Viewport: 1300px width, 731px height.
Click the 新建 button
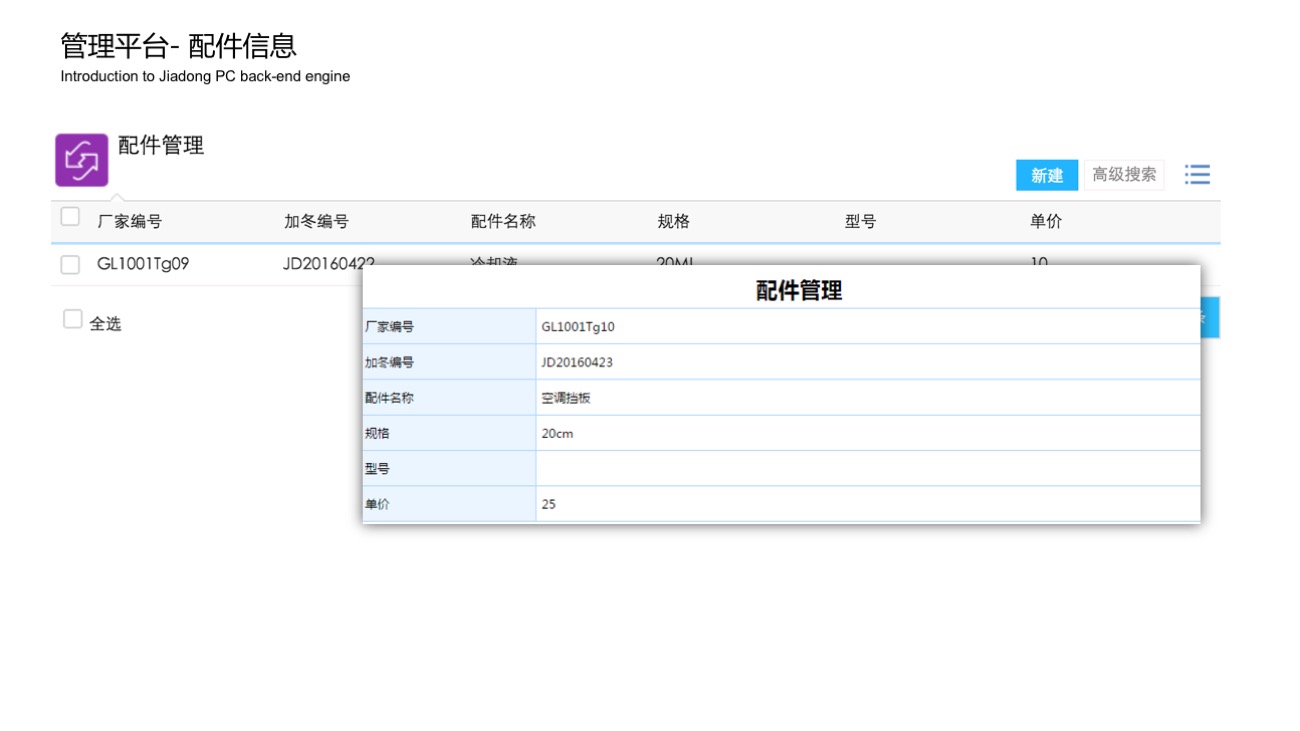point(1046,175)
